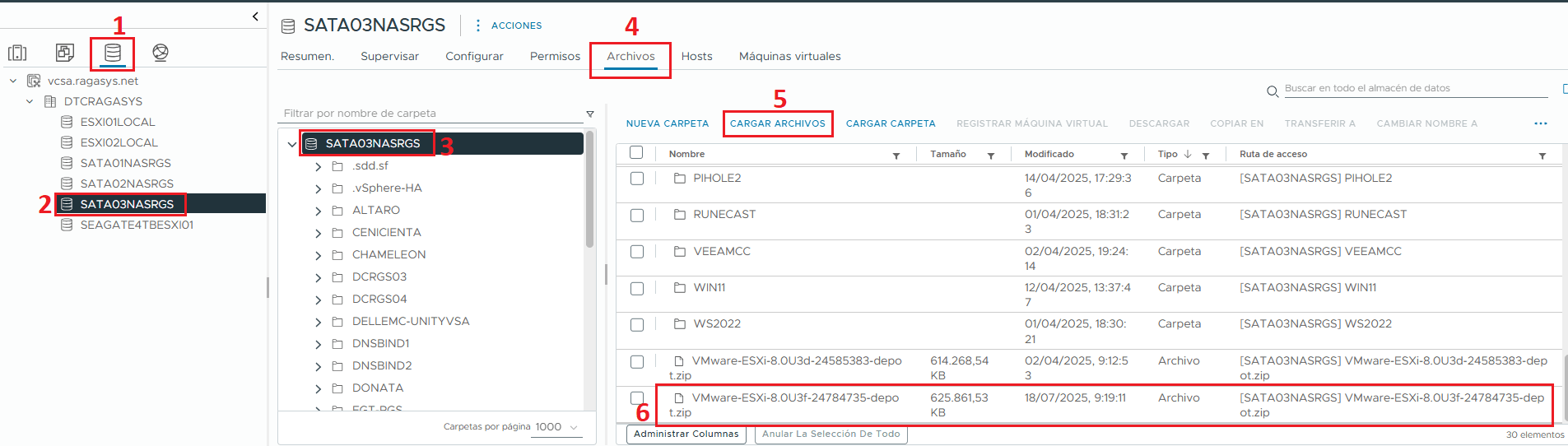Select SATA02NASRGS datastore in navigator
This screenshot has height=446, width=1568.
pyautogui.click(x=127, y=184)
